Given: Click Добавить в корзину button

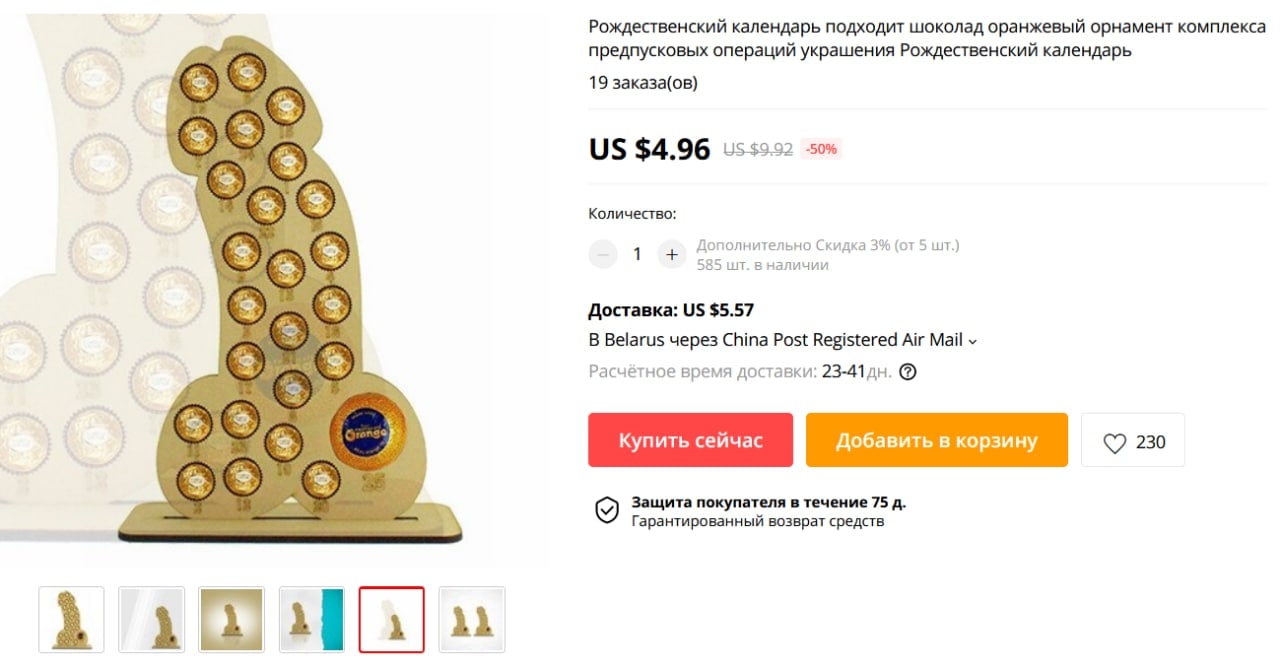Looking at the screenshot, I should coord(937,440).
